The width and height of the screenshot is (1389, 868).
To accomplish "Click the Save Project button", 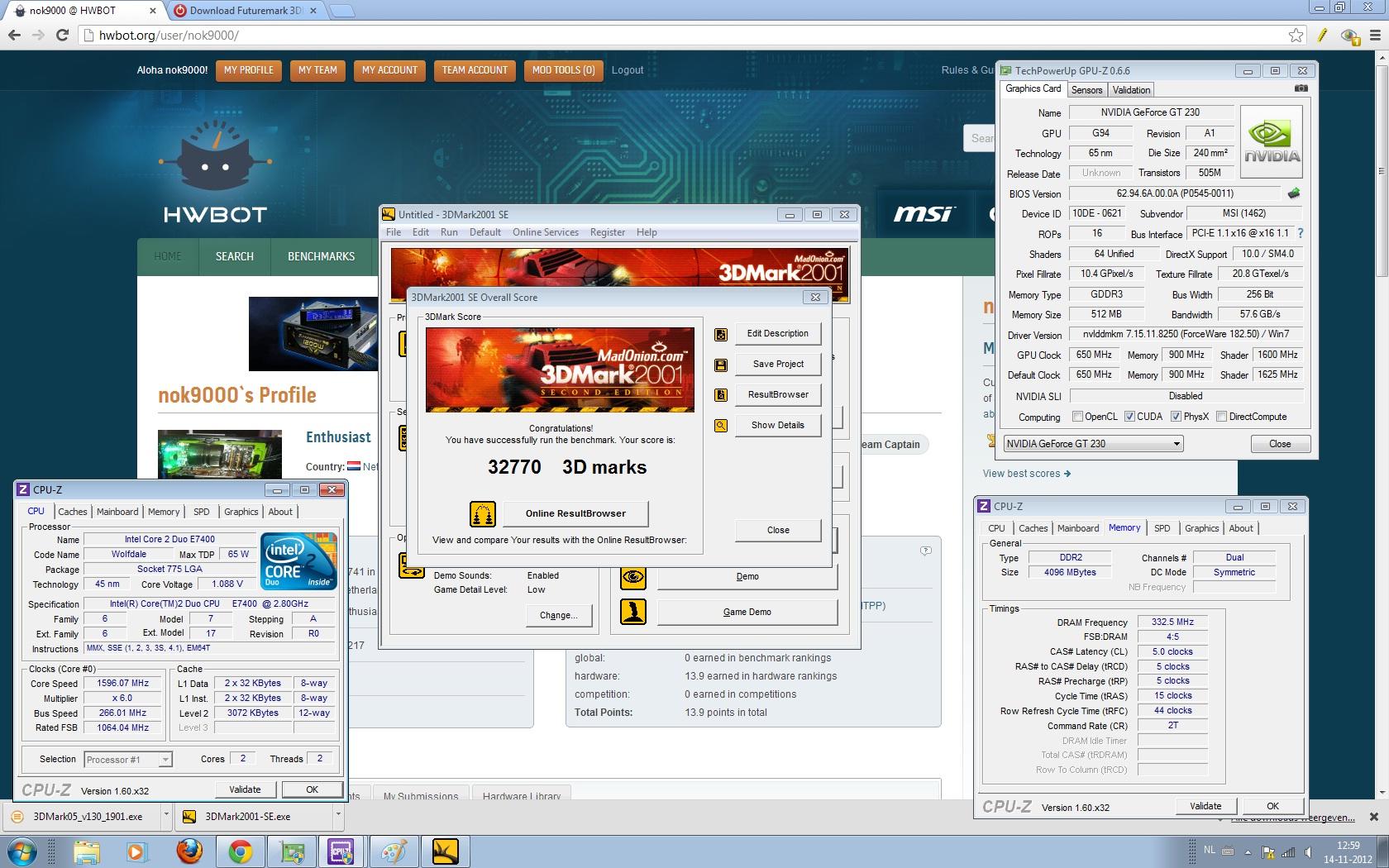I will [778, 365].
